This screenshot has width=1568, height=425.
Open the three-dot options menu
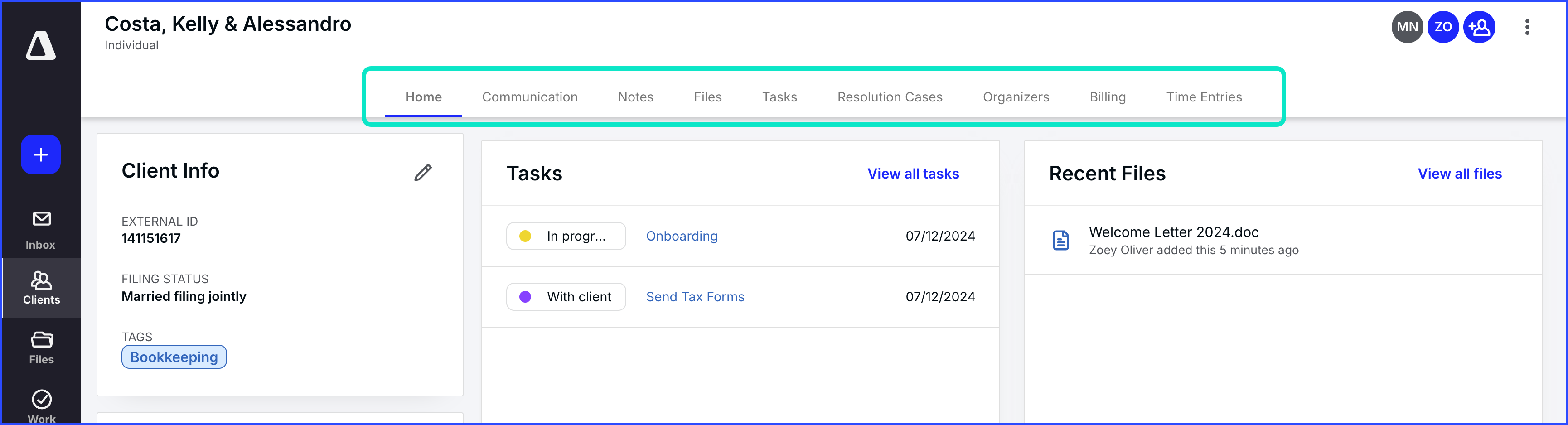pyautogui.click(x=1527, y=27)
